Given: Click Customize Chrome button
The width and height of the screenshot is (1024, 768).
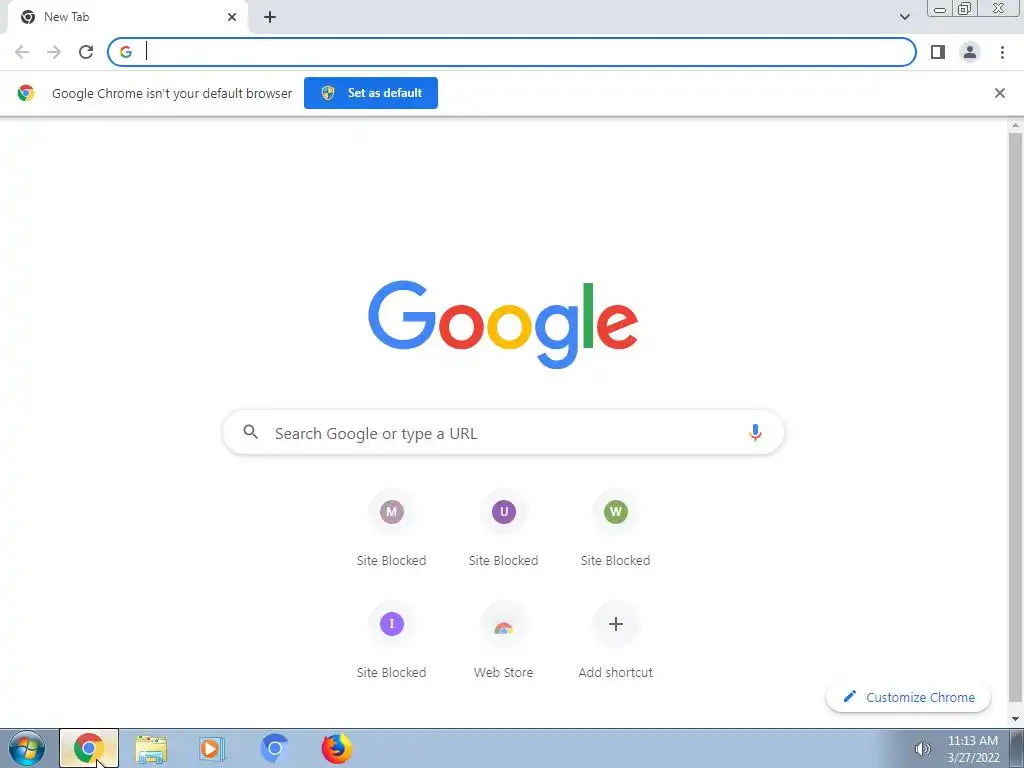Looking at the screenshot, I should point(908,697).
